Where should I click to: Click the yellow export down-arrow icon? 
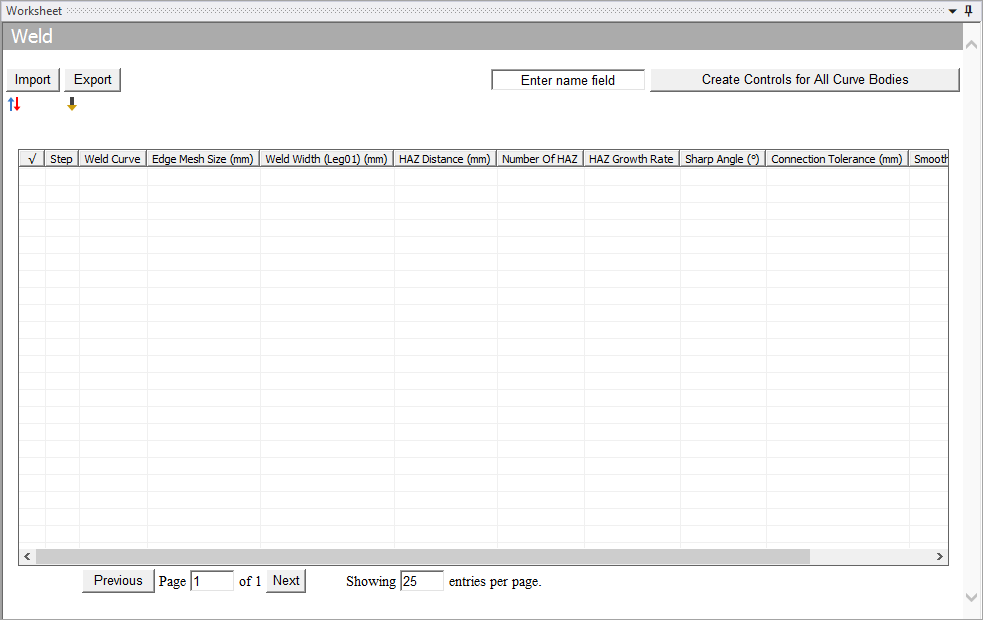72,104
